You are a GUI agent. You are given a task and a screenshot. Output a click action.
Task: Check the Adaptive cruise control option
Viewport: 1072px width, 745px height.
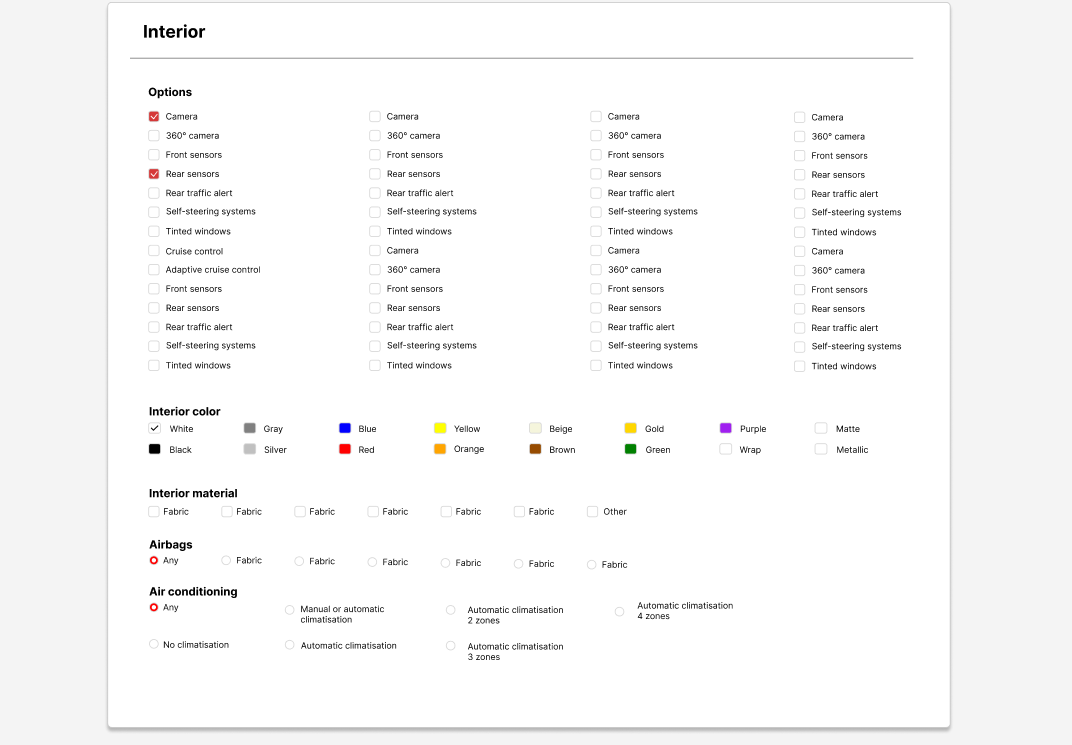tap(154, 270)
